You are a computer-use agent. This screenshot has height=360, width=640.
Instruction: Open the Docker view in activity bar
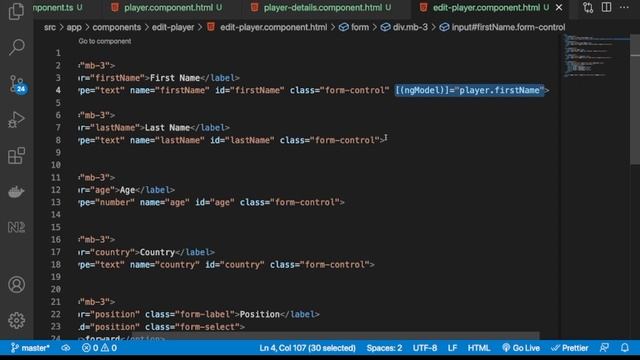tap(16, 191)
